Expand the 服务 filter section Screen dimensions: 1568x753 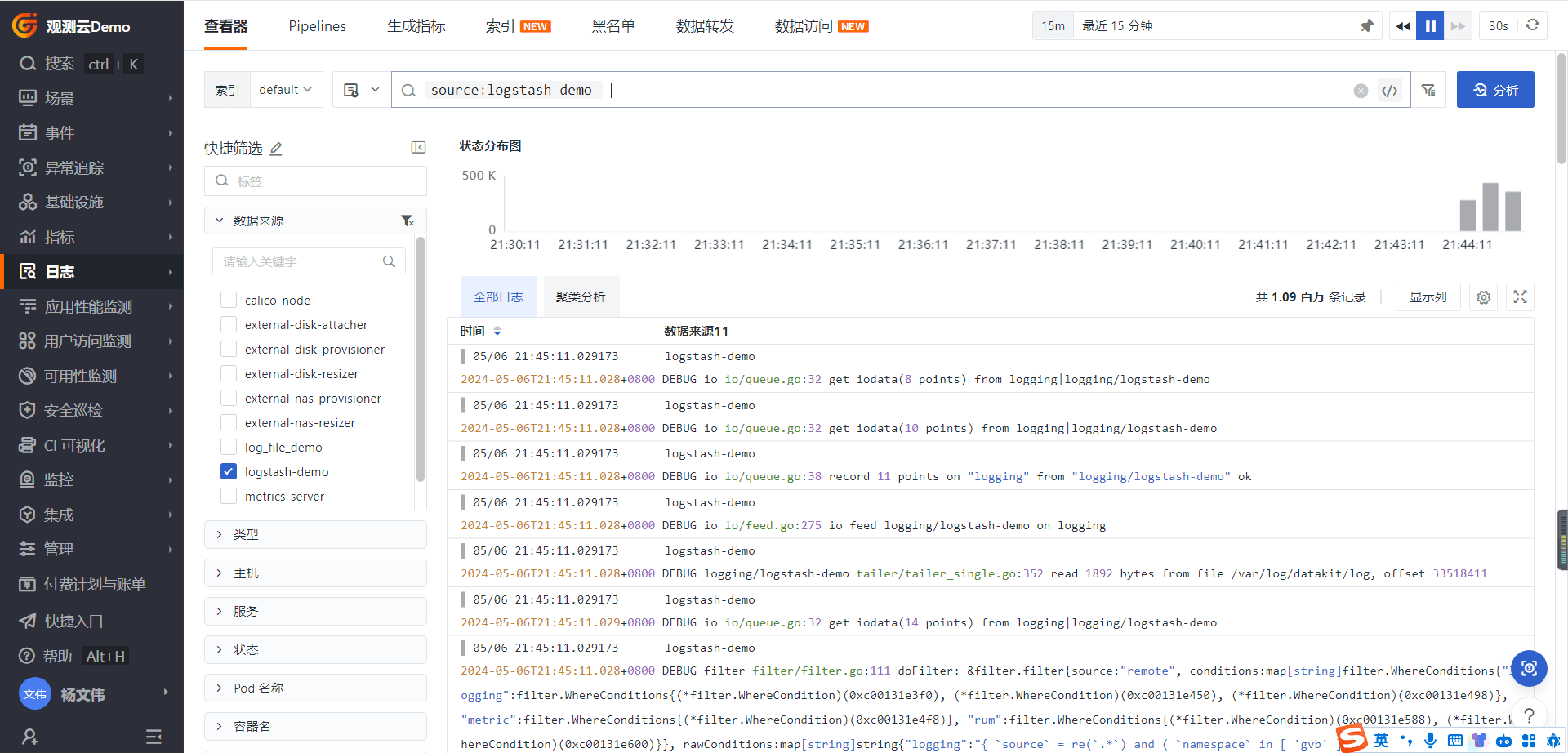[x=315, y=611]
